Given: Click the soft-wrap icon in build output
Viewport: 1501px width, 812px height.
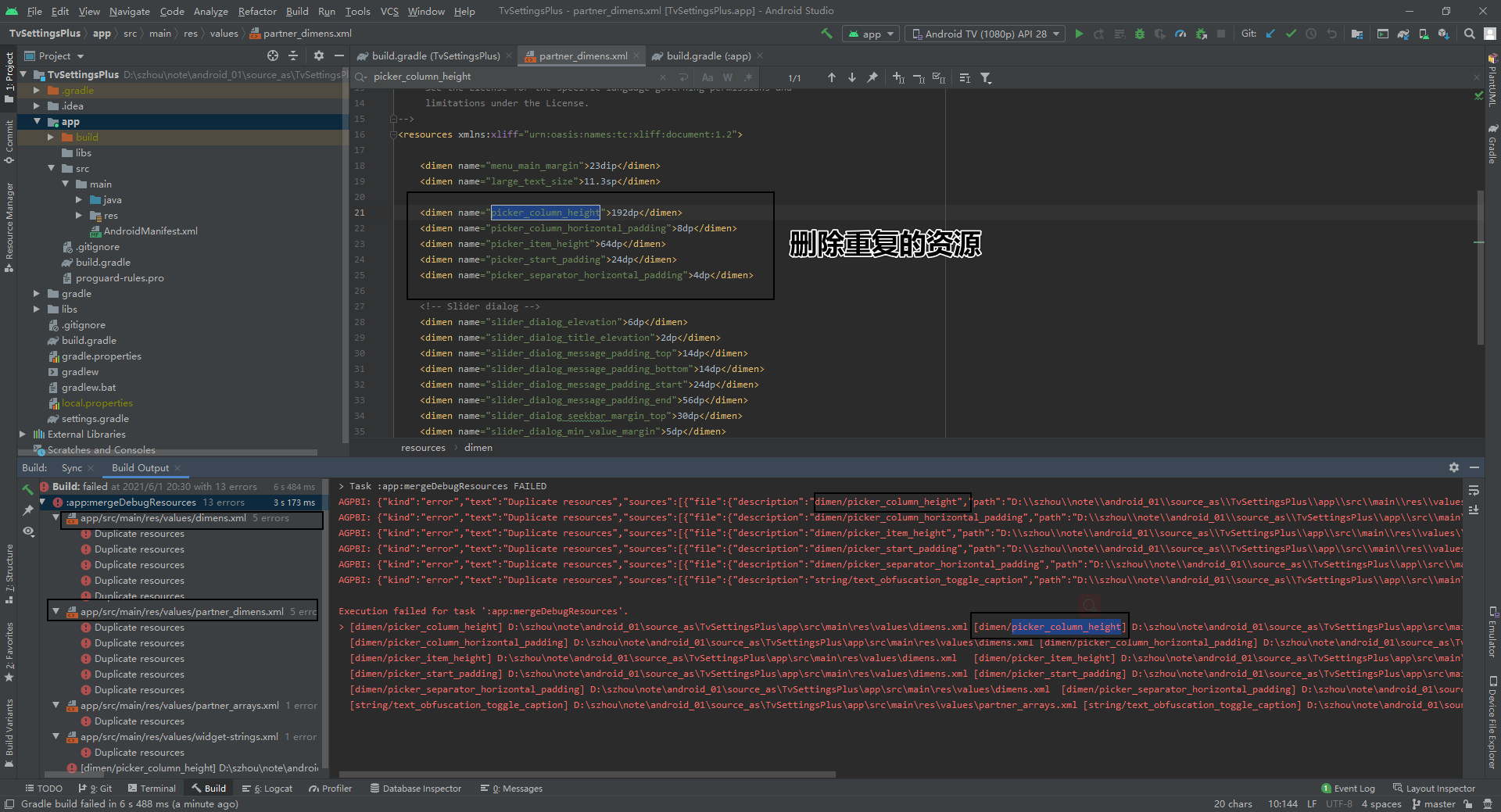Looking at the screenshot, I should pyautogui.click(x=1474, y=490).
